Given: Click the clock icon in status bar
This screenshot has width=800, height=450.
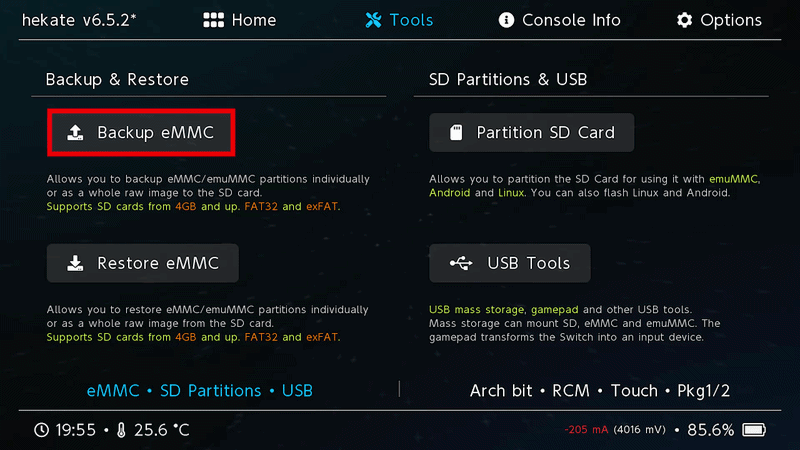Looking at the screenshot, I should 41,430.
